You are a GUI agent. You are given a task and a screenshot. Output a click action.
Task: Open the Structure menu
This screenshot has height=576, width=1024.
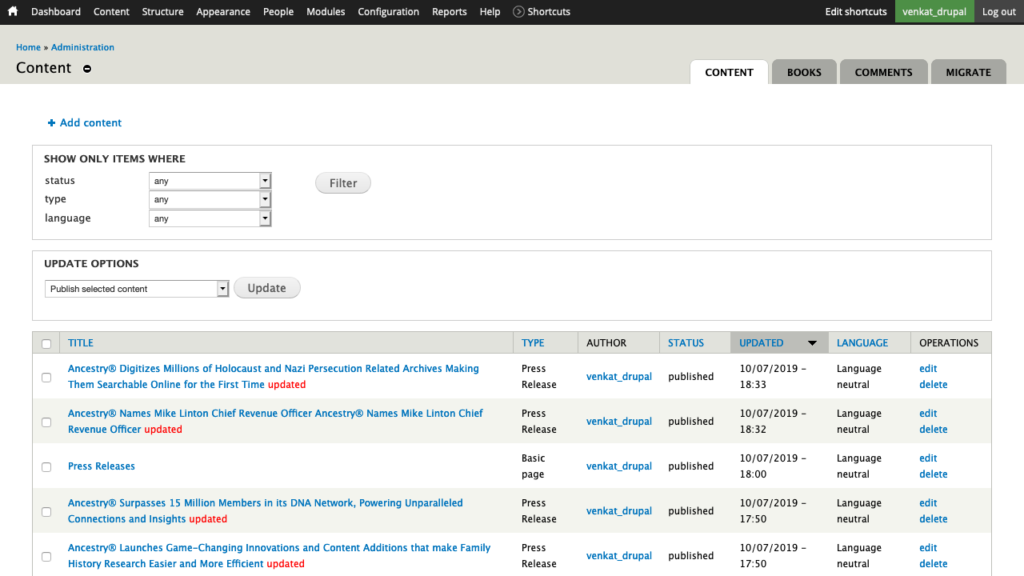tap(163, 12)
